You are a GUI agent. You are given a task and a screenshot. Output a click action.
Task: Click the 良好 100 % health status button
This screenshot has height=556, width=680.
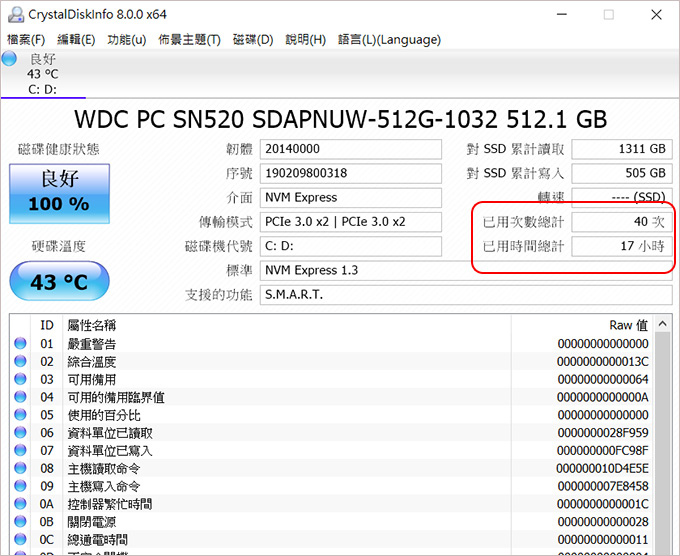pyautogui.click(x=59, y=193)
